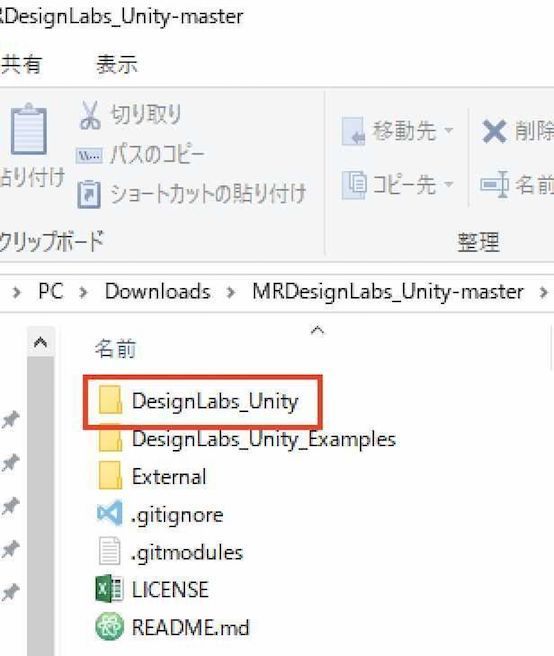Viewport: 554px width, 656px height.
Task: Expand the chevron after Downloads in address bar
Action: [x=230, y=292]
